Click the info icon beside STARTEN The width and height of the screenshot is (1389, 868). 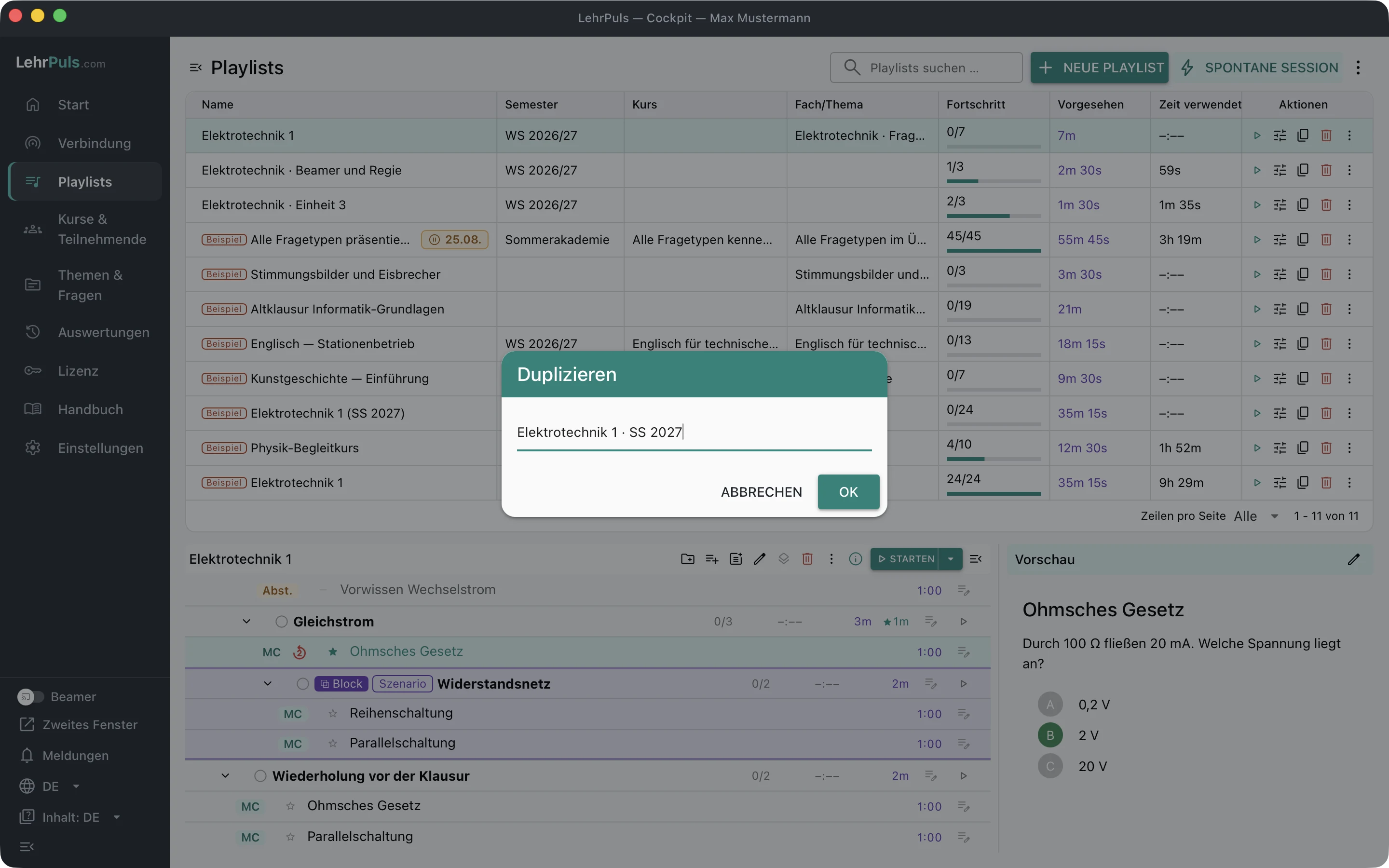coord(855,558)
